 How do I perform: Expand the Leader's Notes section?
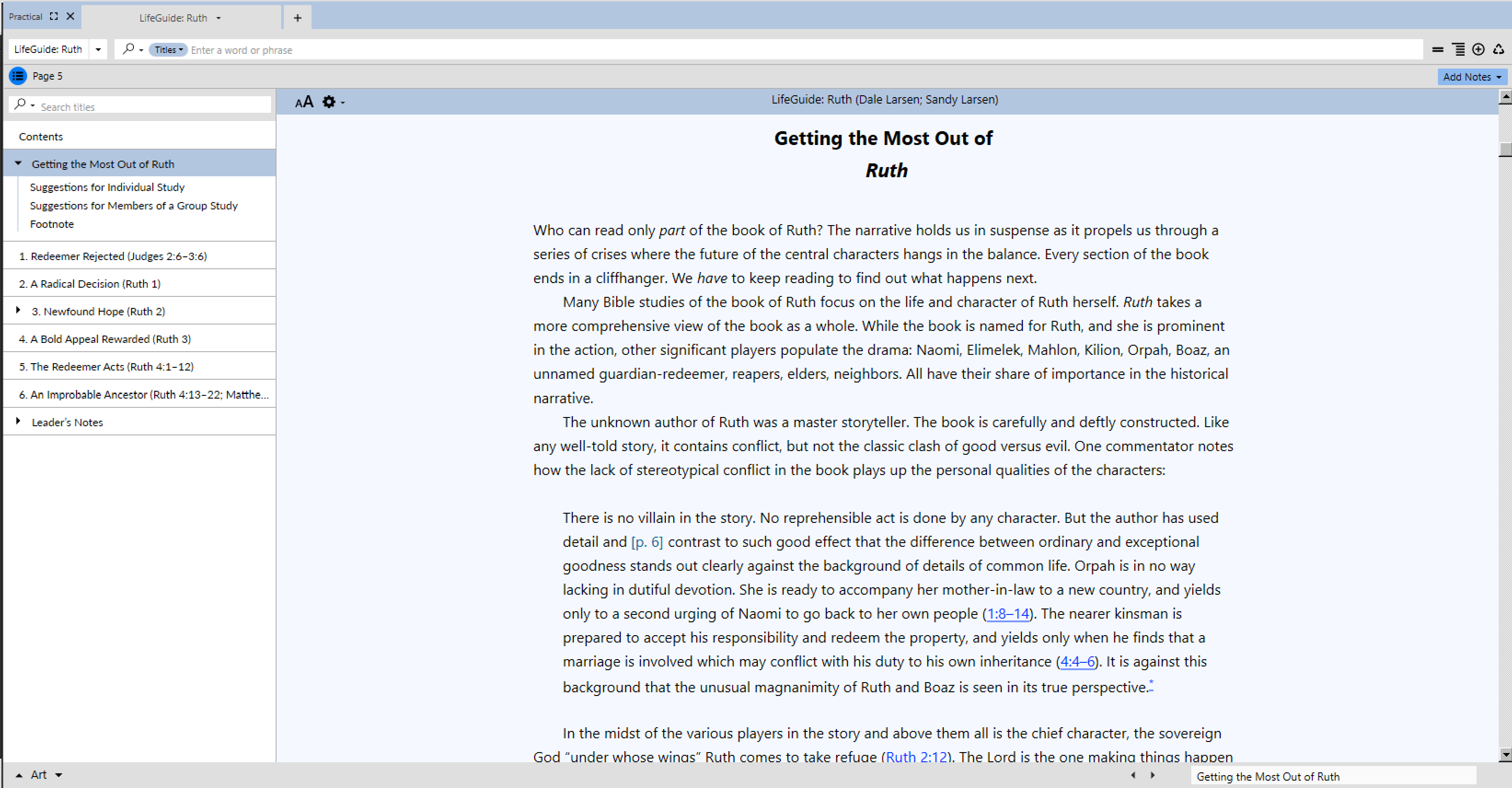(18, 421)
